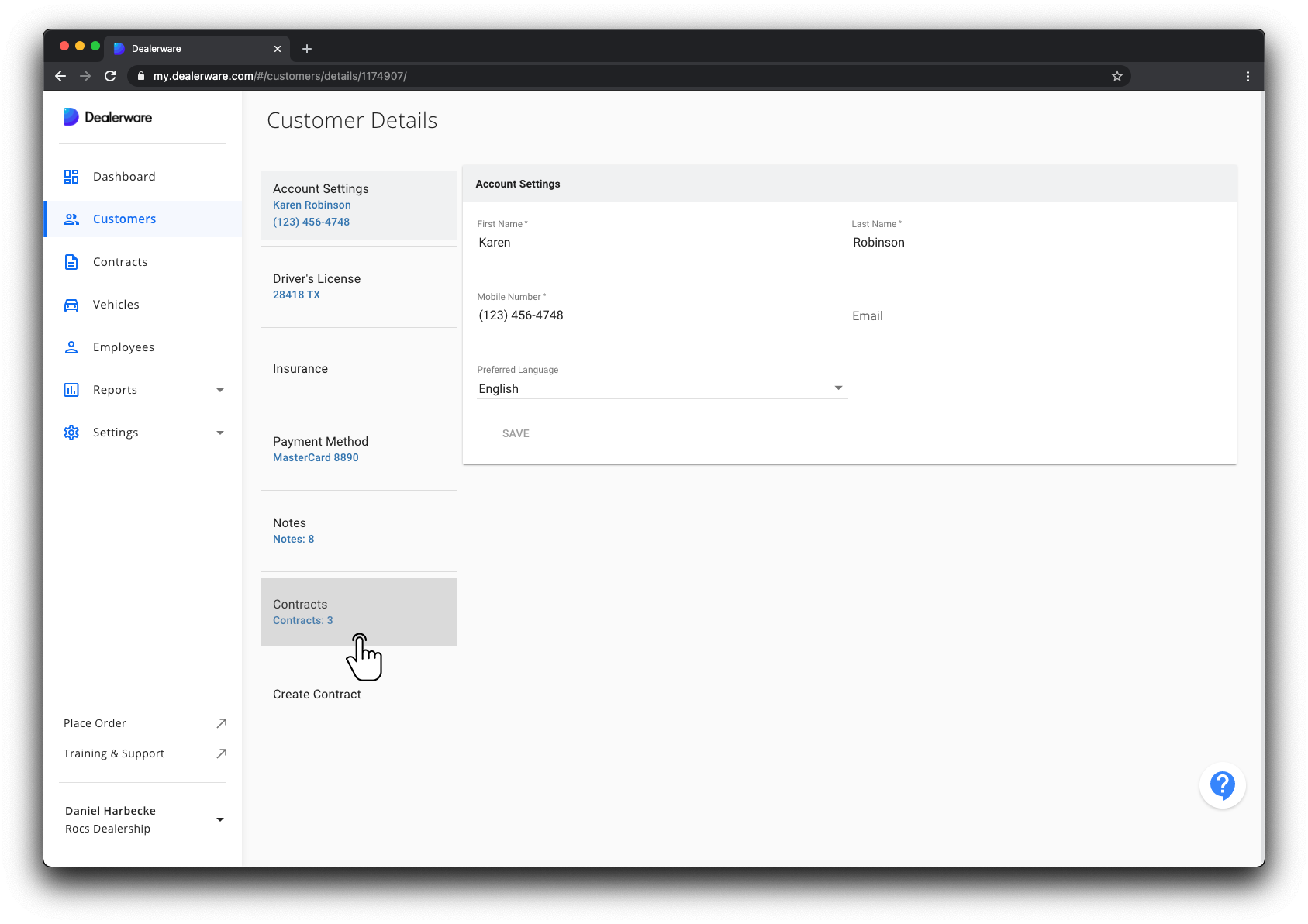Click the Rocs Dealership label
The height and width of the screenshot is (924, 1308).
pyautogui.click(x=108, y=829)
